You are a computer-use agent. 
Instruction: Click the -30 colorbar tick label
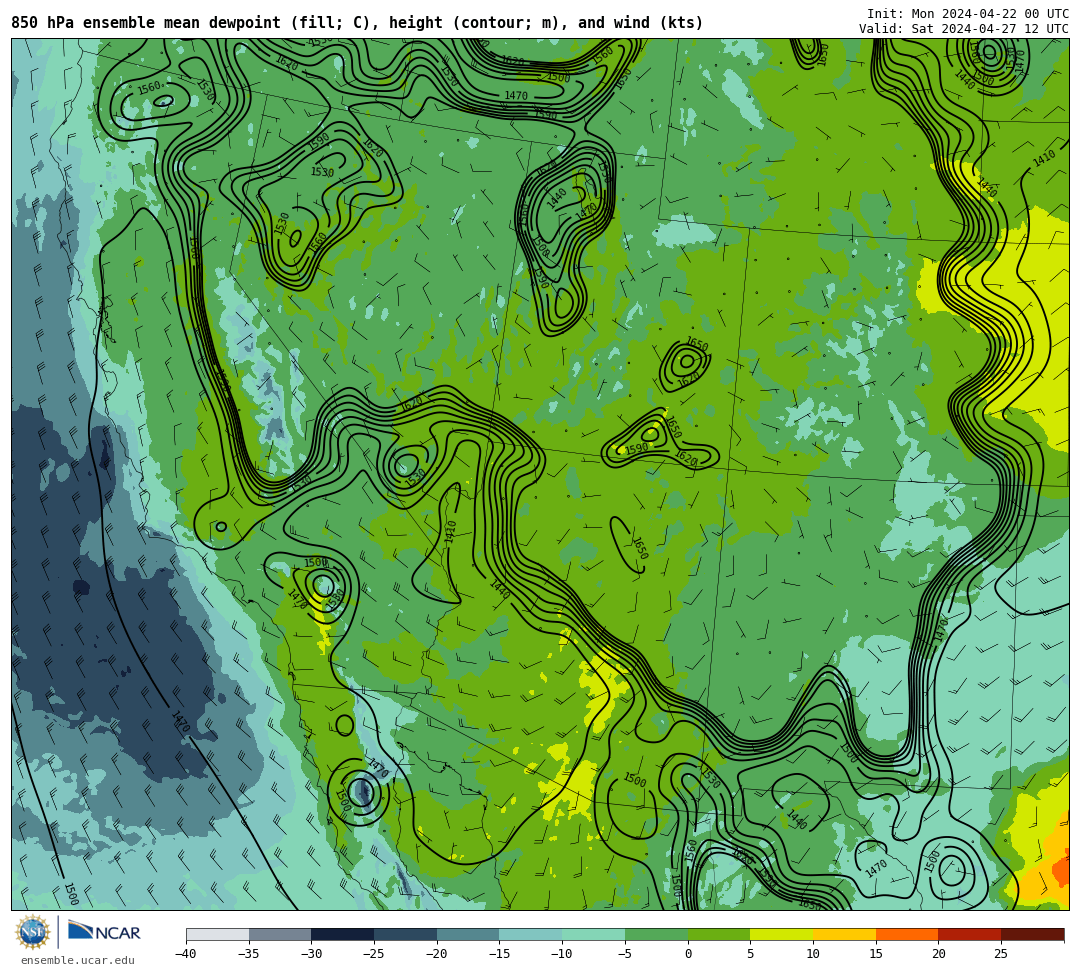coord(311,954)
